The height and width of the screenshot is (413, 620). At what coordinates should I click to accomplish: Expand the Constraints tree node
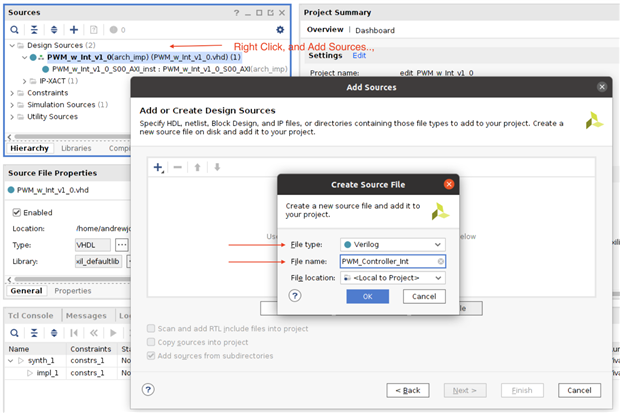12,93
